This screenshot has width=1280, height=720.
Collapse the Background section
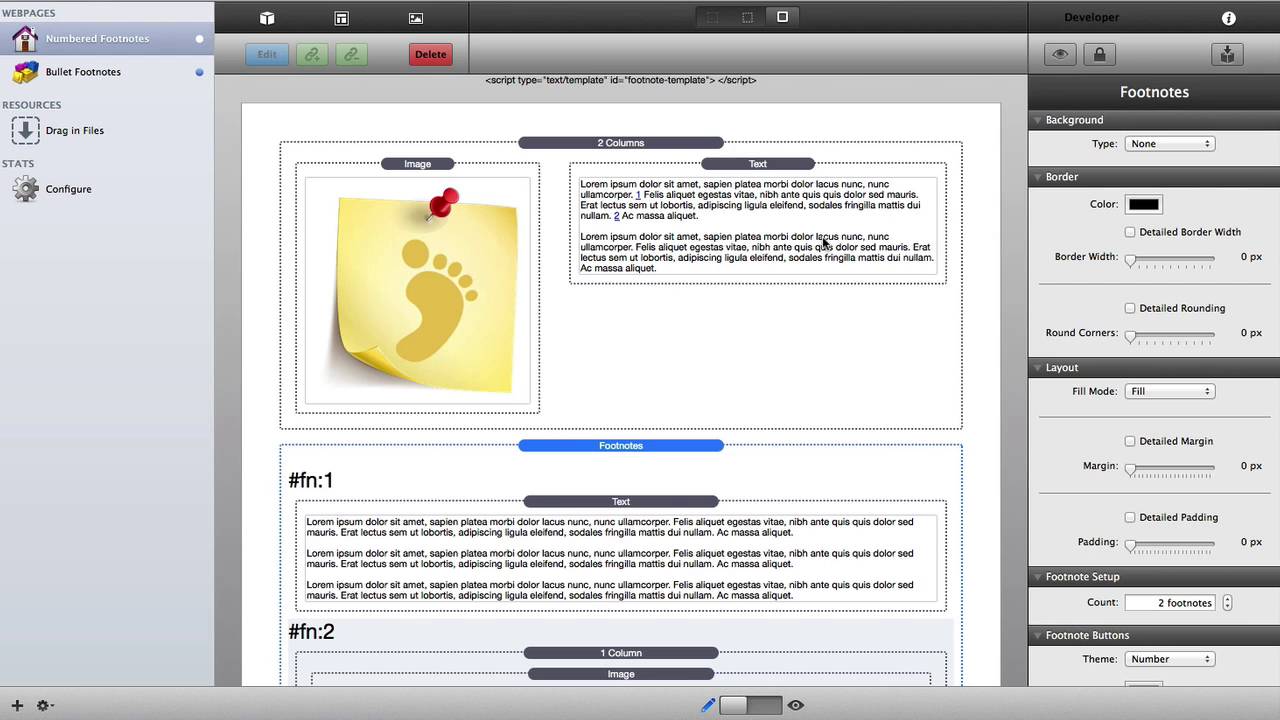(1037, 120)
